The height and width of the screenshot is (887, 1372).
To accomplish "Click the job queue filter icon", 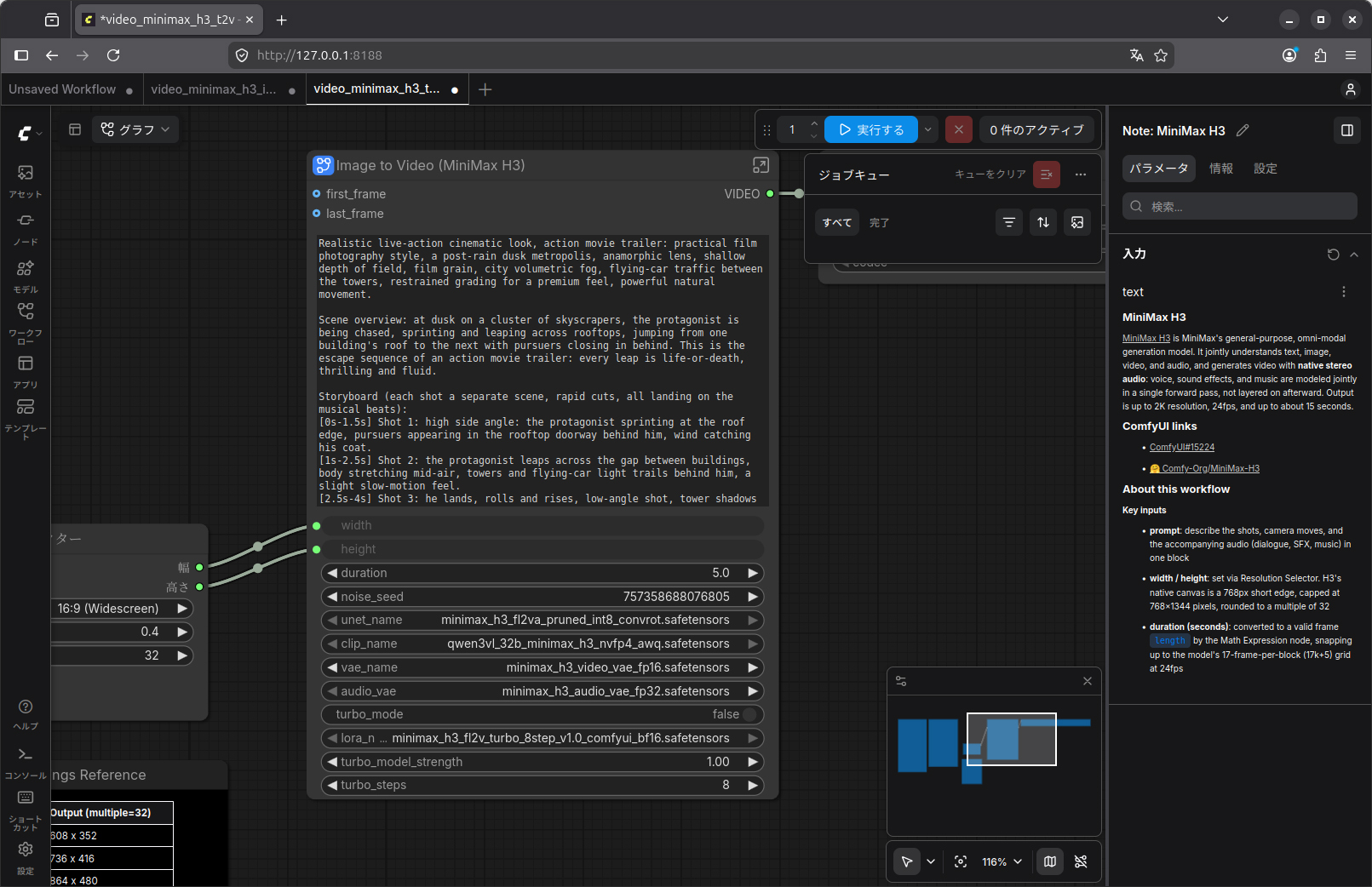I will [1009, 222].
